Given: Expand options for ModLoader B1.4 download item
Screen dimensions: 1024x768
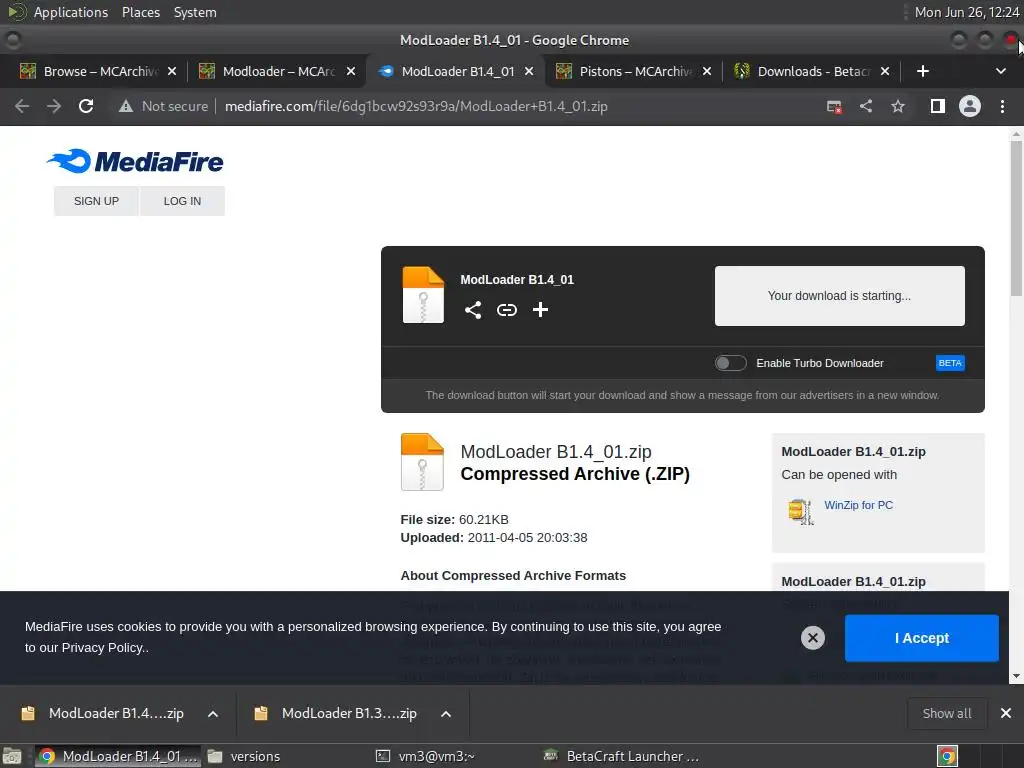Looking at the screenshot, I should (x=213, y=714).
